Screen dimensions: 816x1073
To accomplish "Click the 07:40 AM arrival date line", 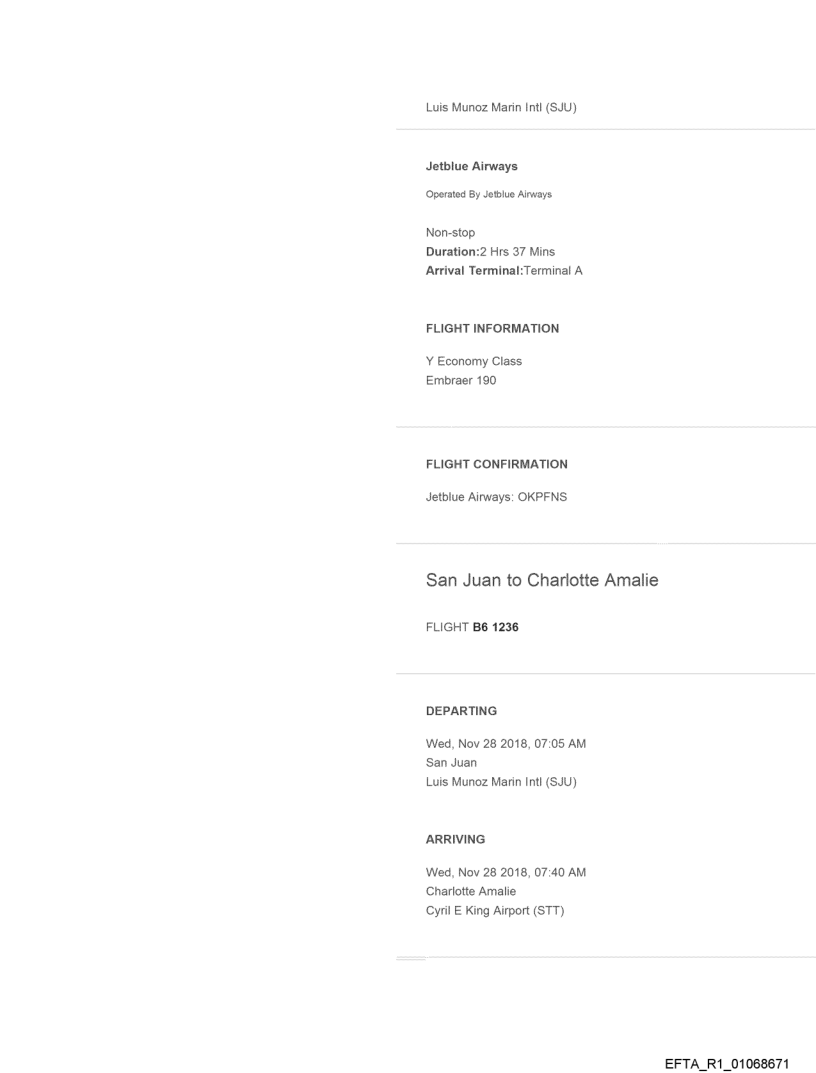I will click(506, 872).
